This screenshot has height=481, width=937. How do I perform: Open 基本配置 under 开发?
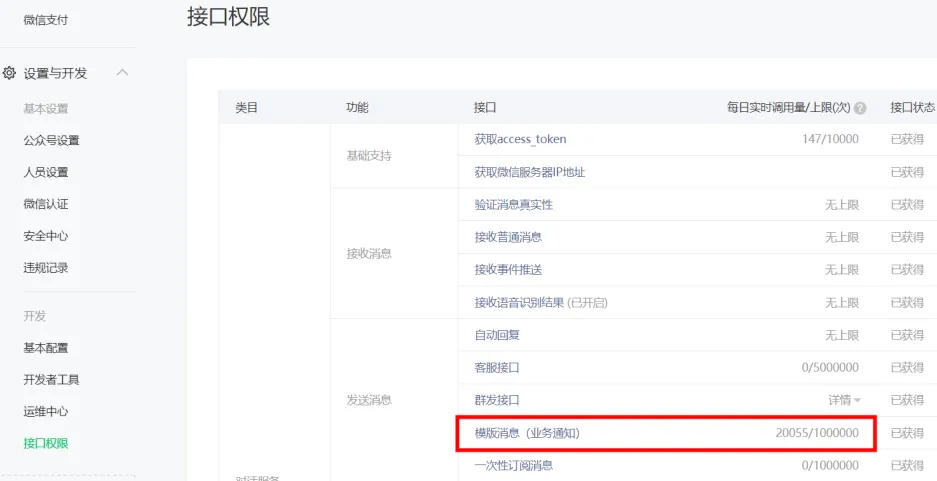(x=45, y=348)
